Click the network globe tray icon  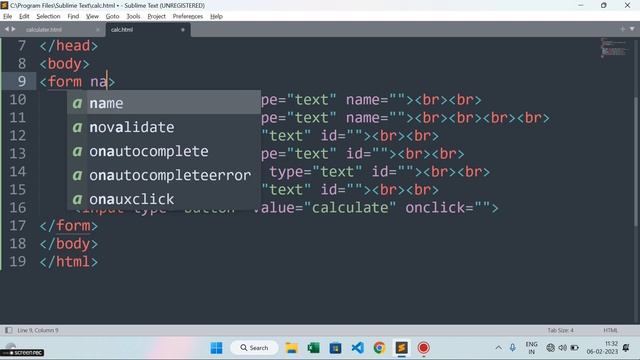click(551, 348)
